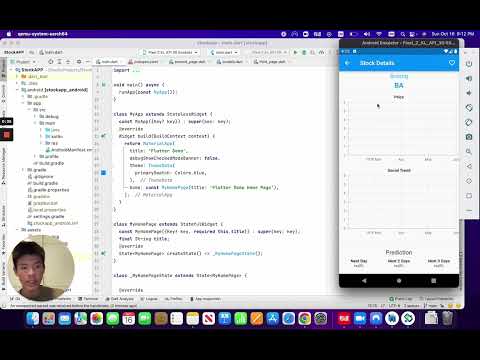Select AndroidManifest.xml in the project tree

(68, 150)
